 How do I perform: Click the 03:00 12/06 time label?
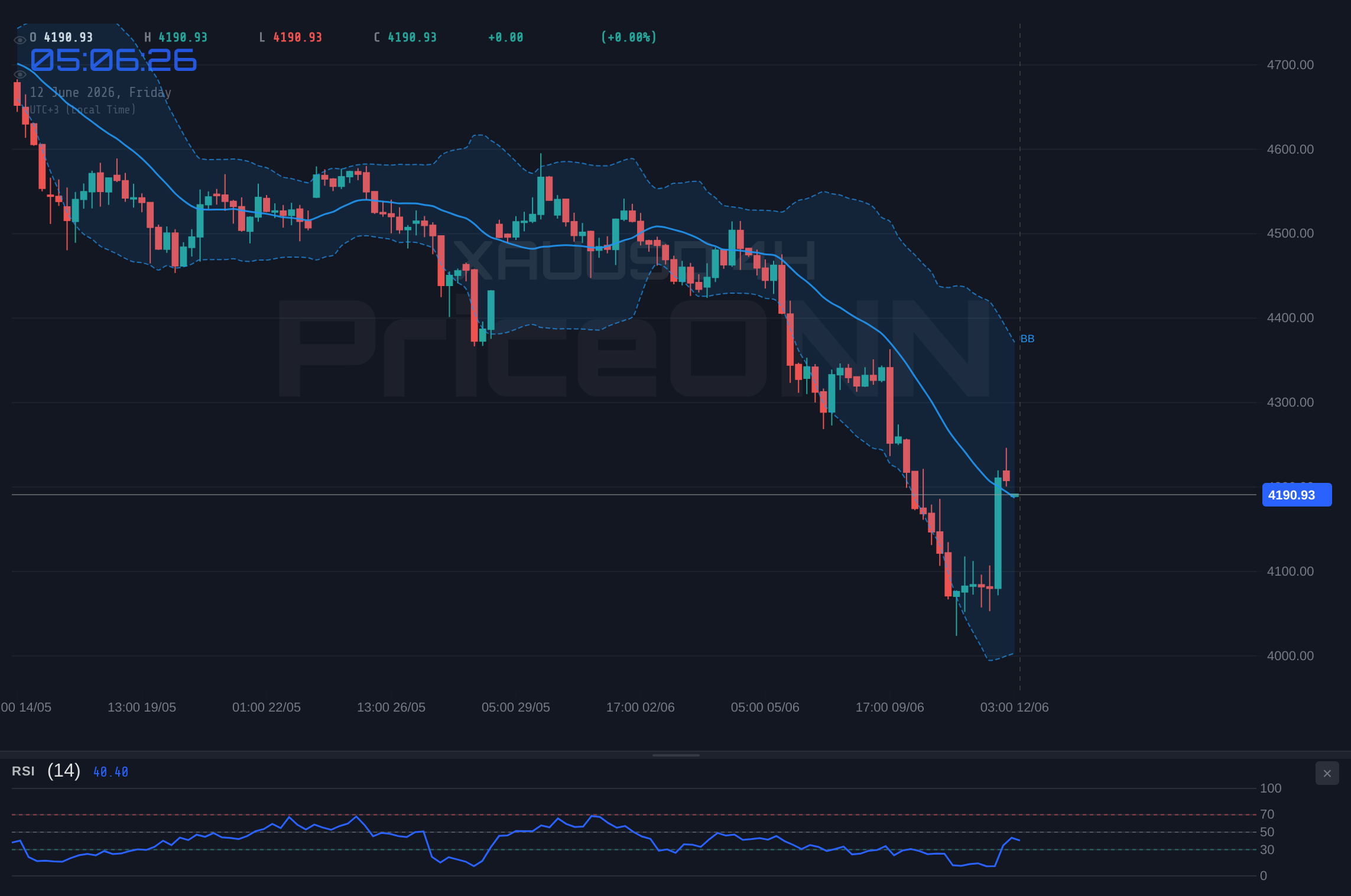pyautogui.click(x=1015, y=707)
